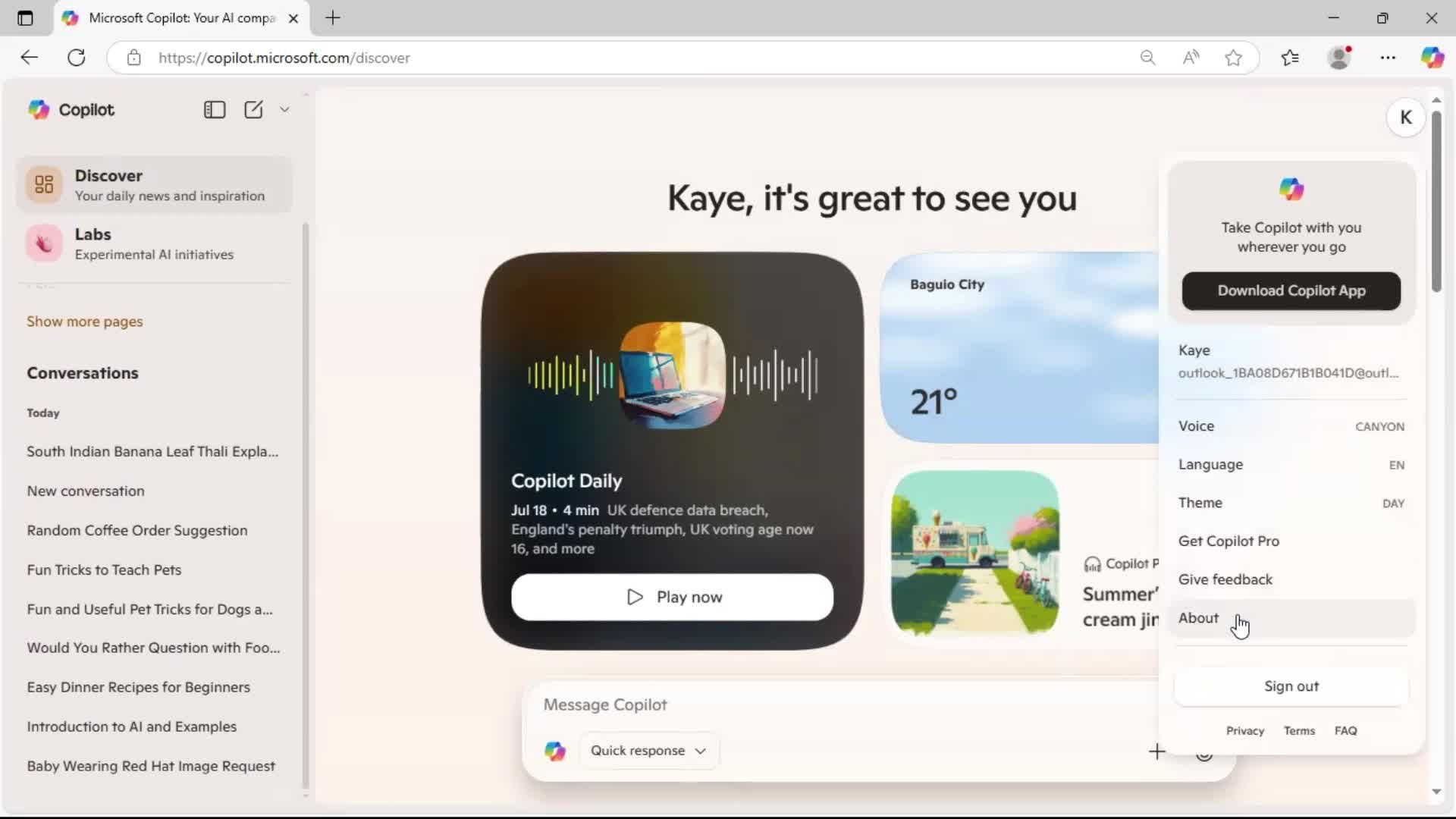Screen dimensions: 1456x819
Task: Select Get Copilot Pro menu entry
Action: pos(1291,541)
